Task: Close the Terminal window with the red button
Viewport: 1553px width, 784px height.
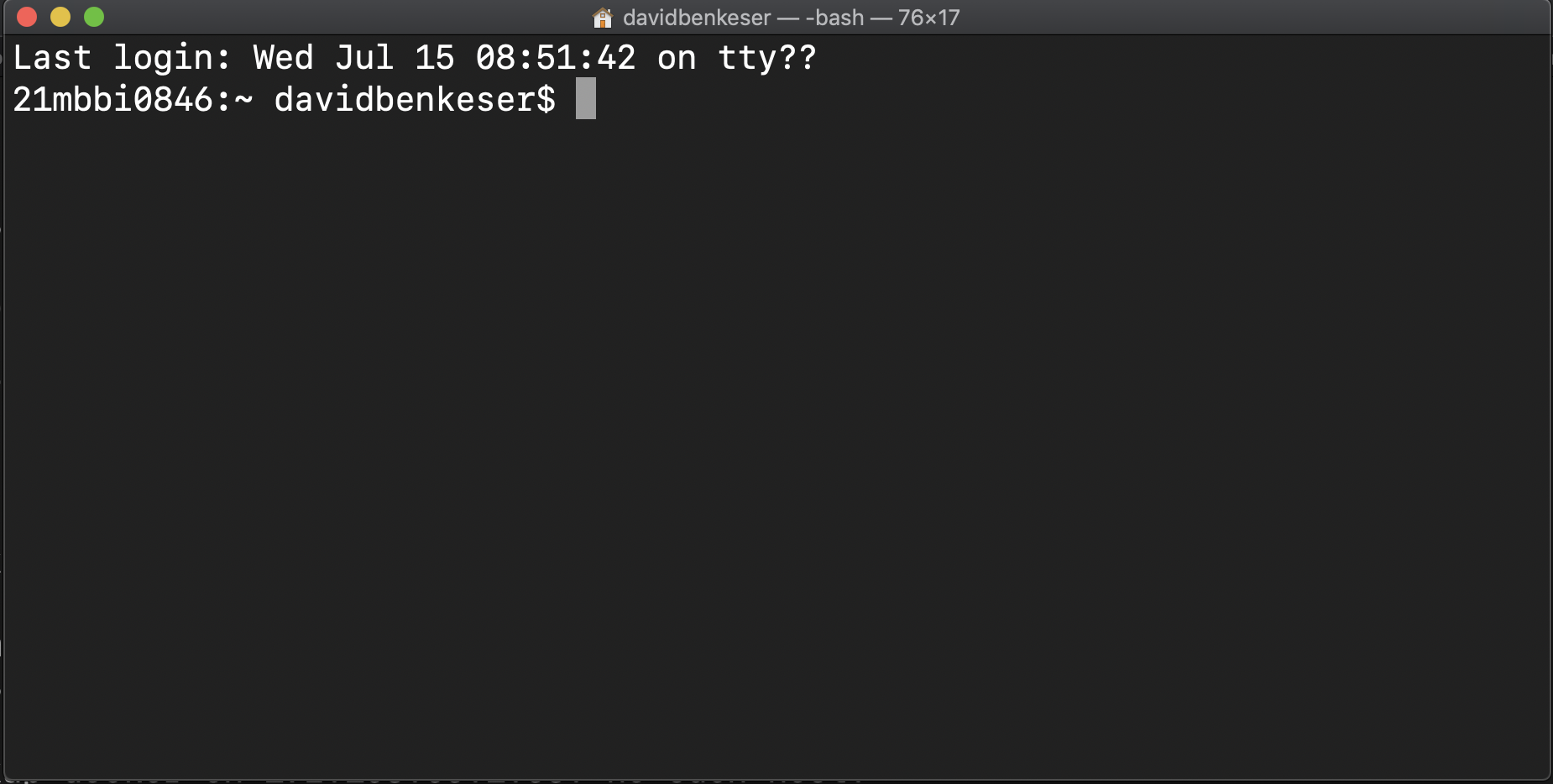Action: tap(25, 16)
